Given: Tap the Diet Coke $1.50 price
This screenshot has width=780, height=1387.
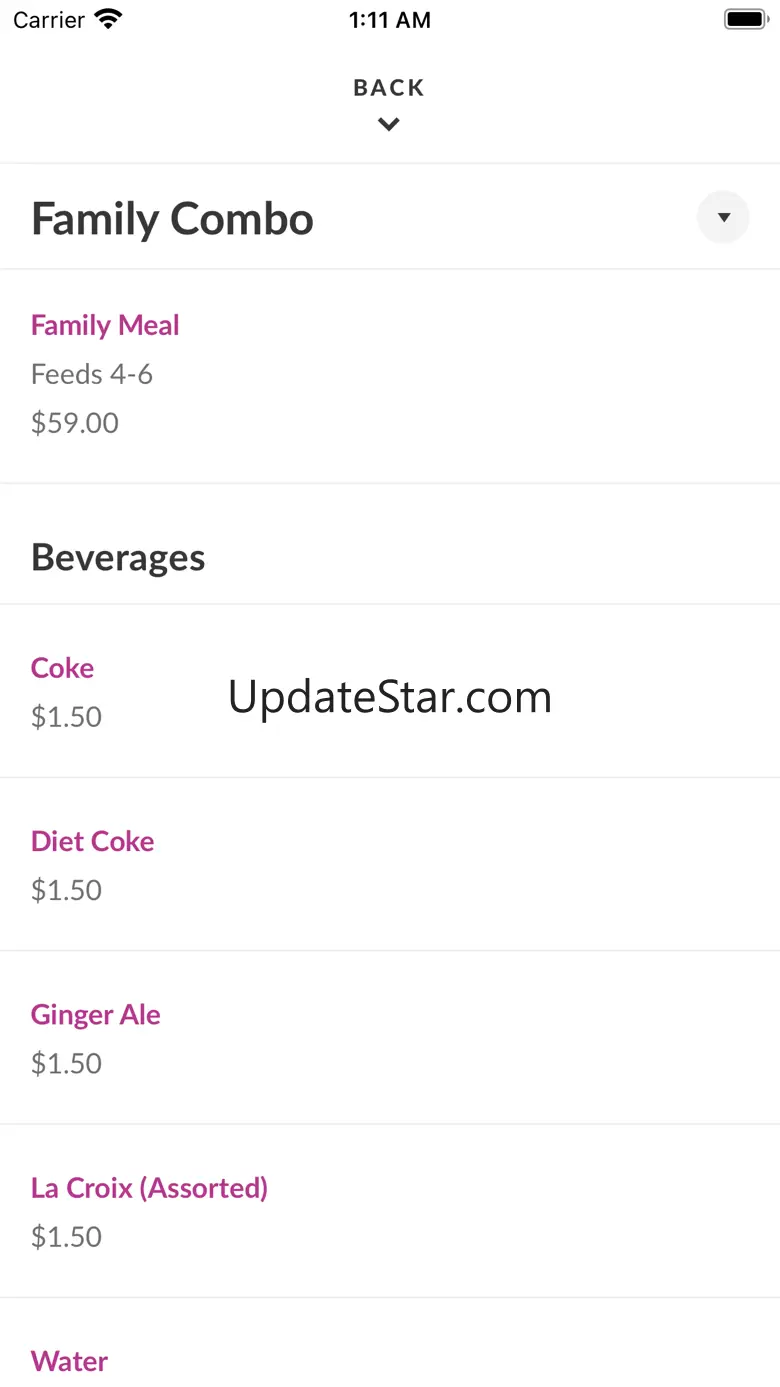Looking at the screenshot, I should point(66,890).
